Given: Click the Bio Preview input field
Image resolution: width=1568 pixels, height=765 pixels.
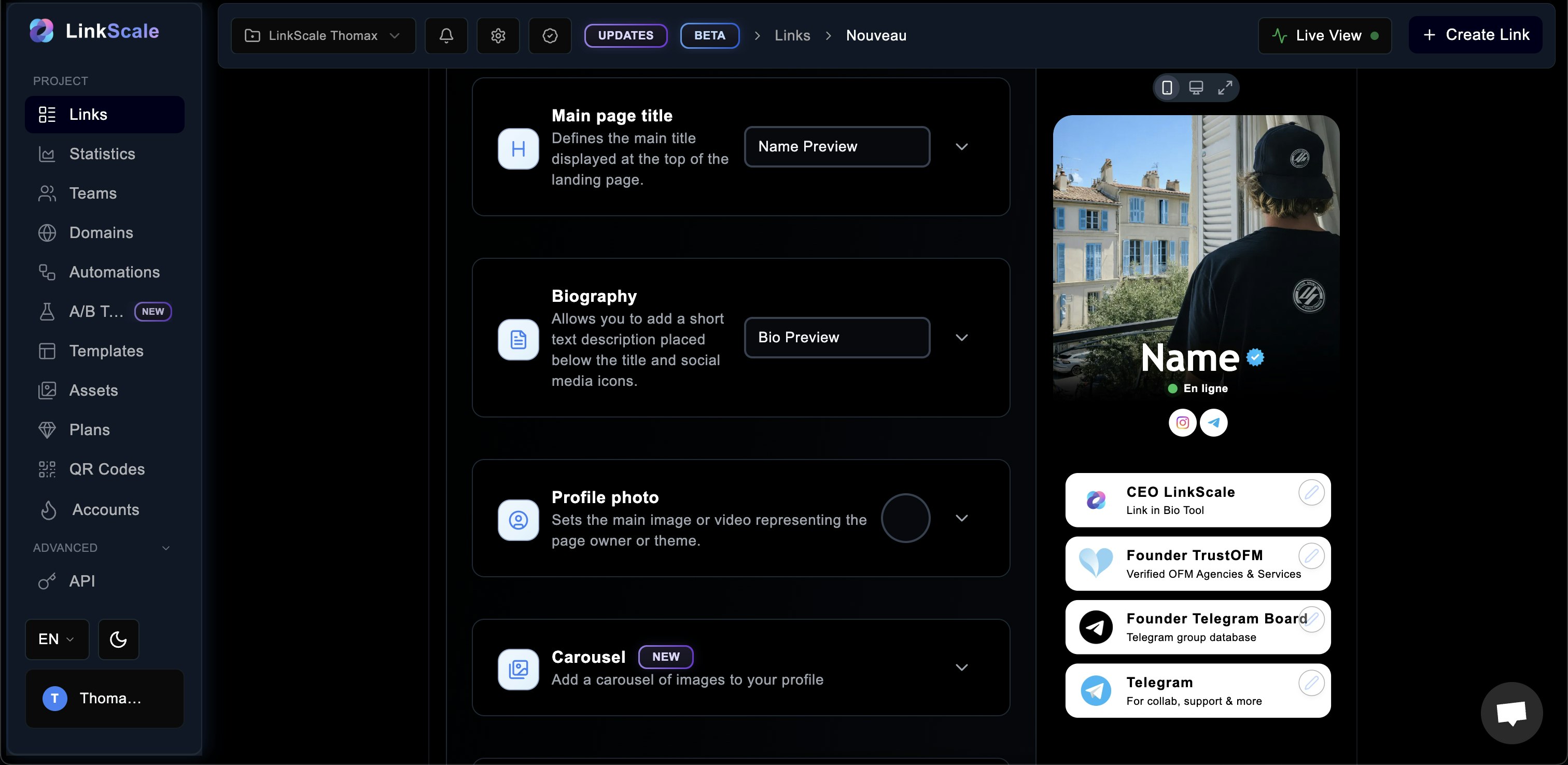Looking at the screenshot, I should point(837,338).
